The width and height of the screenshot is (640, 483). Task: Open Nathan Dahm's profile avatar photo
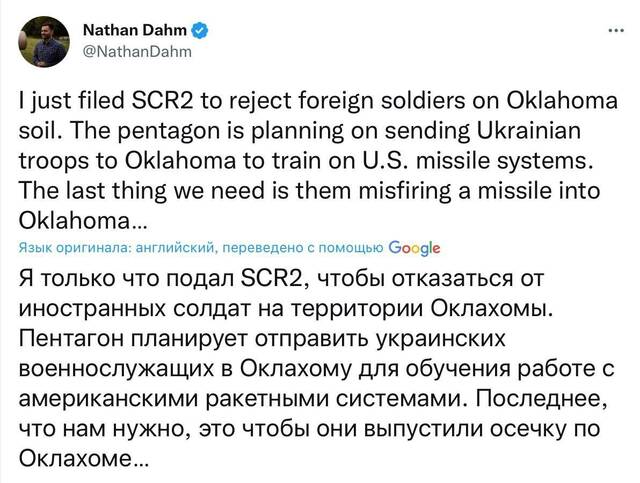click(x=44, y=42)
